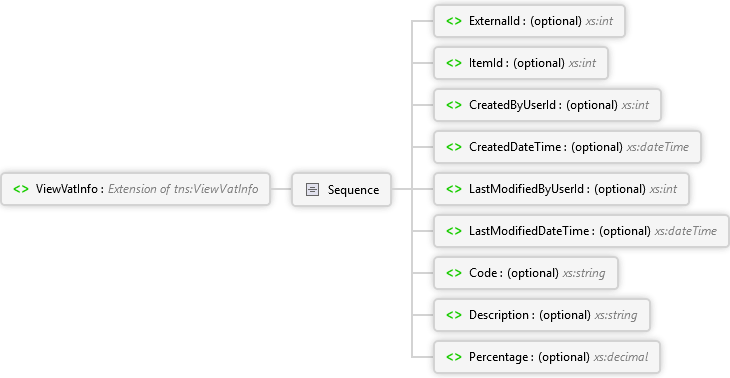Select the LastModifiedDateTime element label
The width and height of the screenshot is (730, 378).
[529, 231]
